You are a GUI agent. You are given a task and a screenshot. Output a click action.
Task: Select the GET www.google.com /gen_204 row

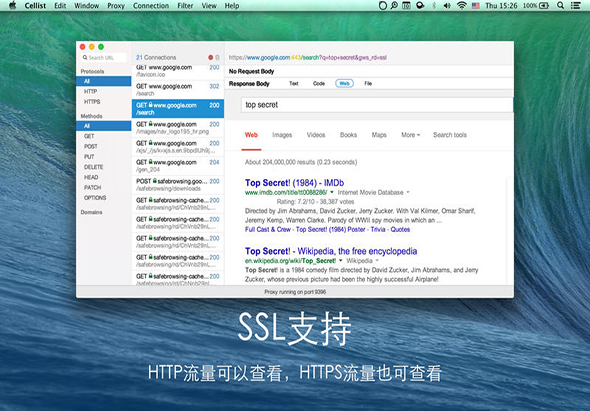tap(178, 166)
